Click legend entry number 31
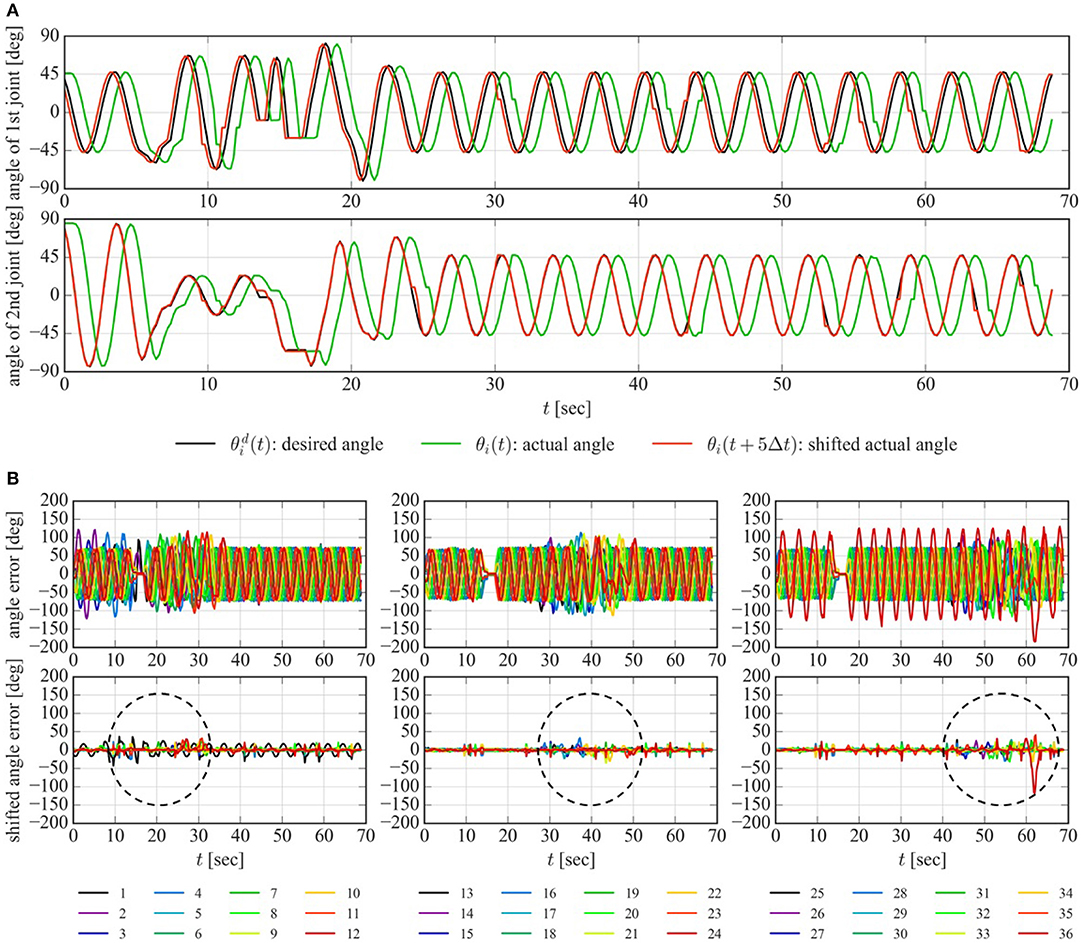Viewport: 1084px width, 943px height. [983, 893]
